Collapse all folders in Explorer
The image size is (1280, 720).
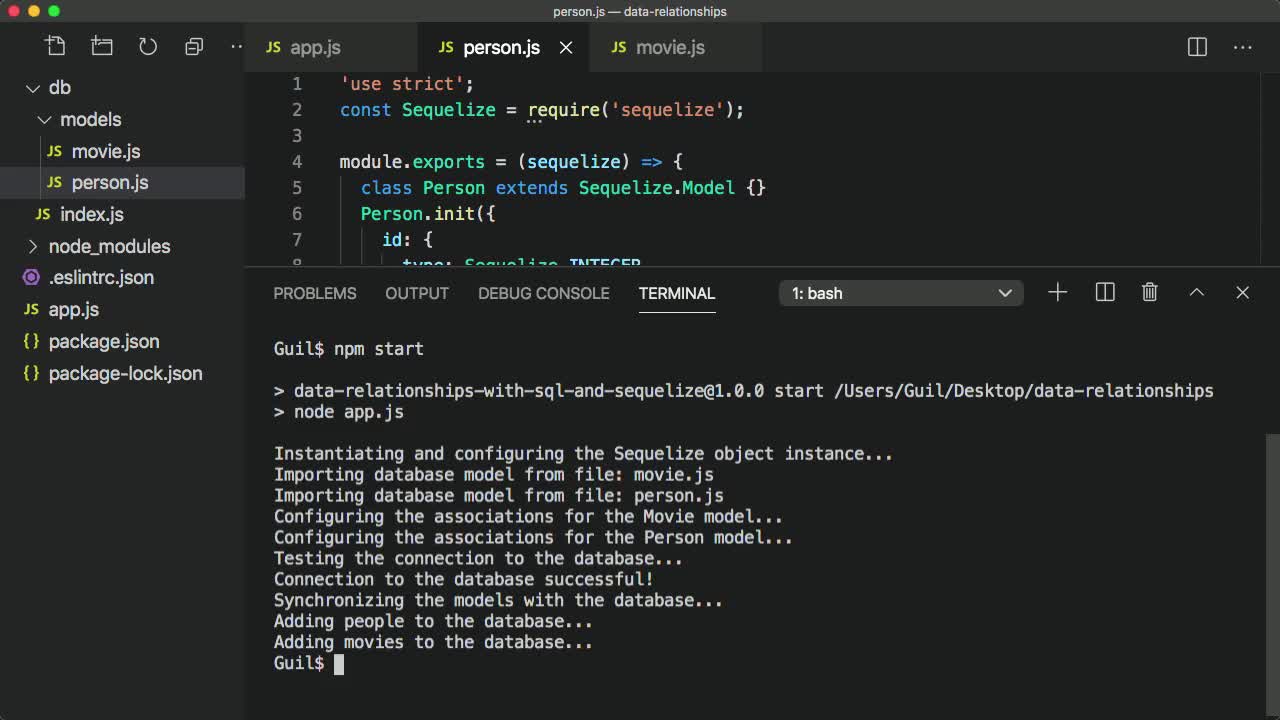pos(193,45)
